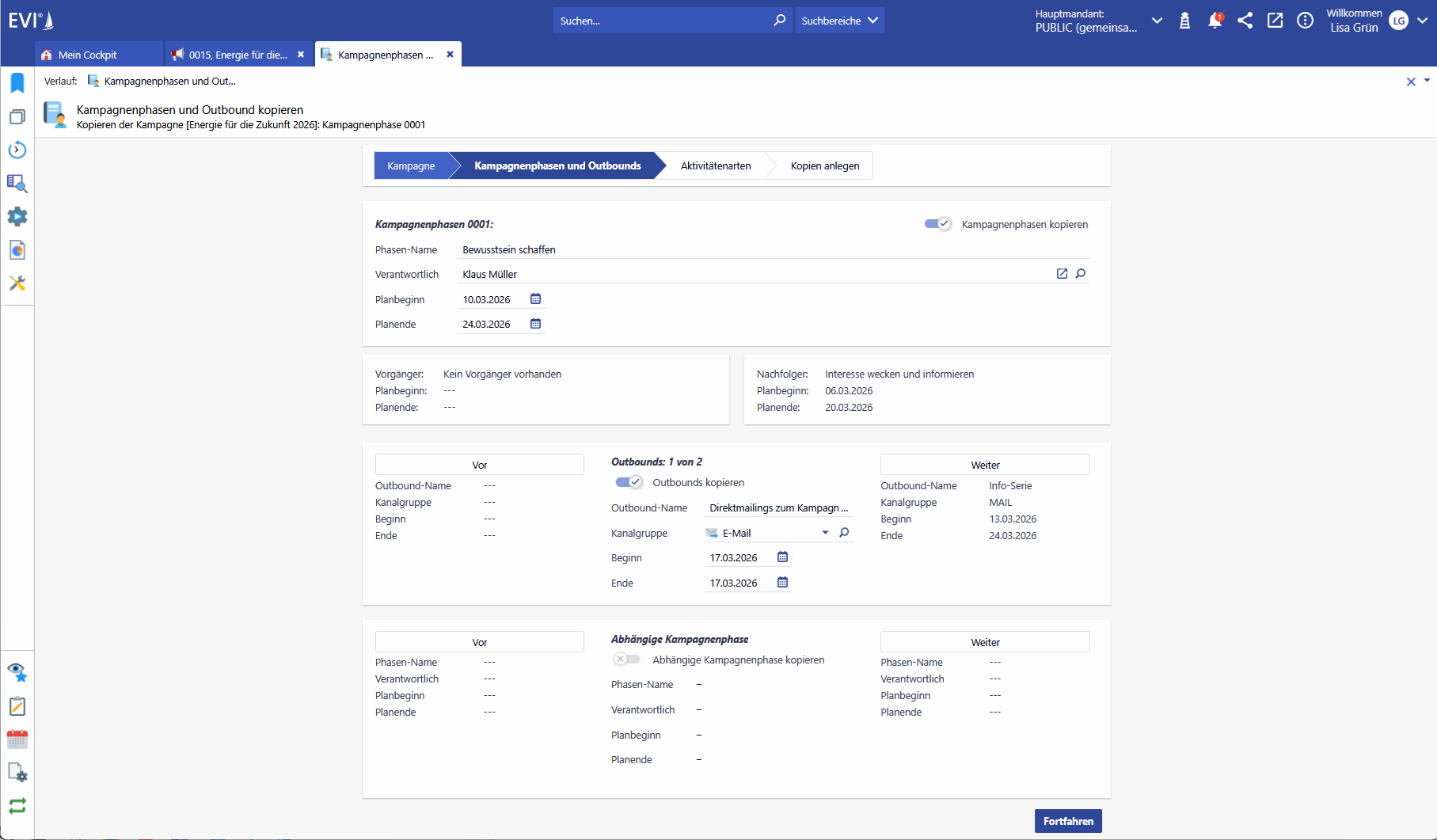Enable Abhängige Kampagnenphase kopieren toggle
1437x840 pixels.
(x=627, y=659)
